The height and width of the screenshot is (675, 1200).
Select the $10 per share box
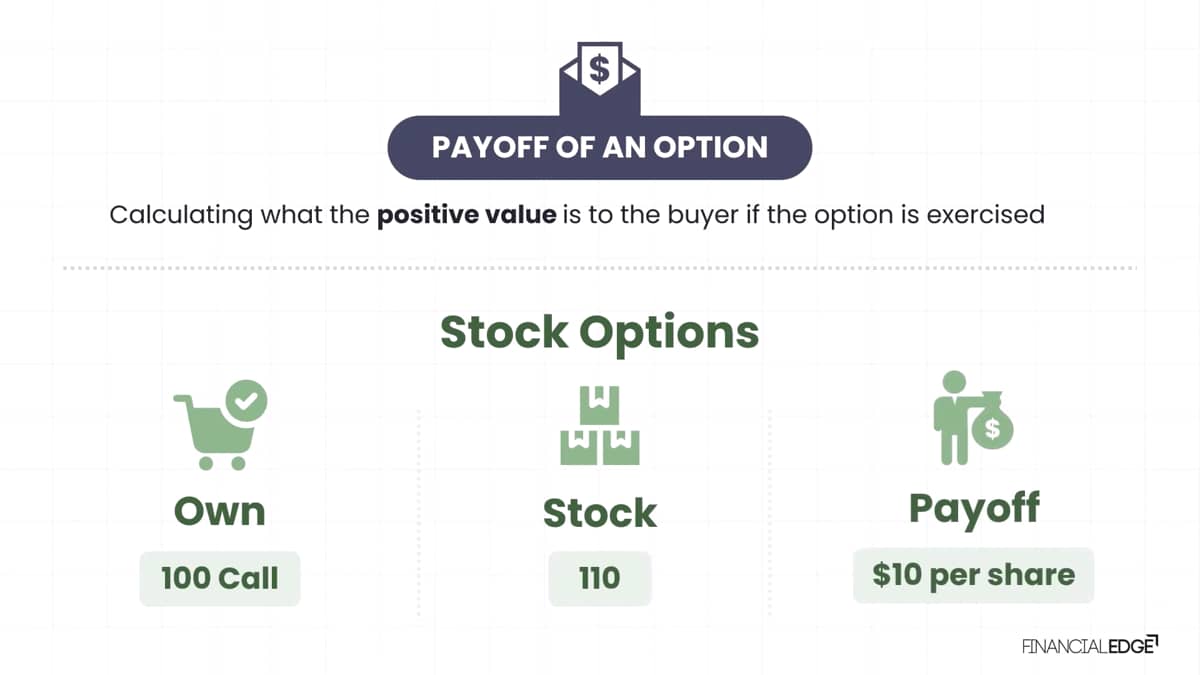coord(973,575)
